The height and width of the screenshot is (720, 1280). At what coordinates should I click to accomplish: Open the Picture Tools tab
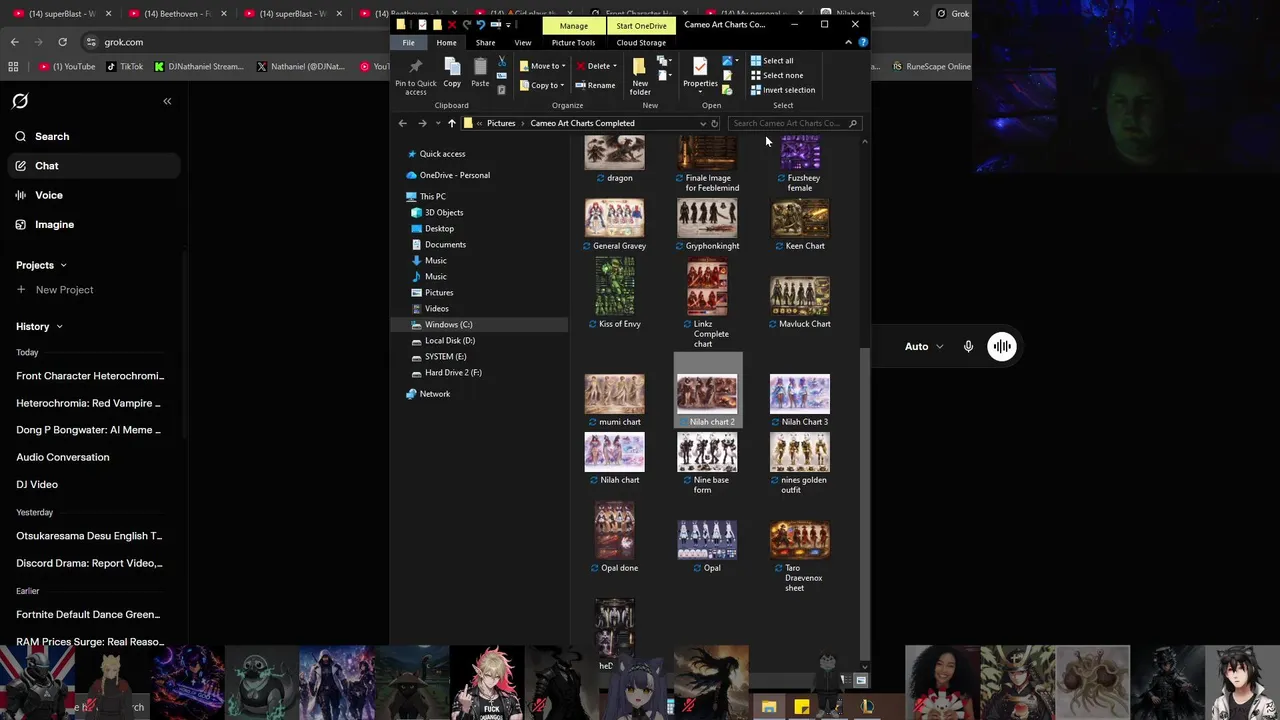pos(573,42)
